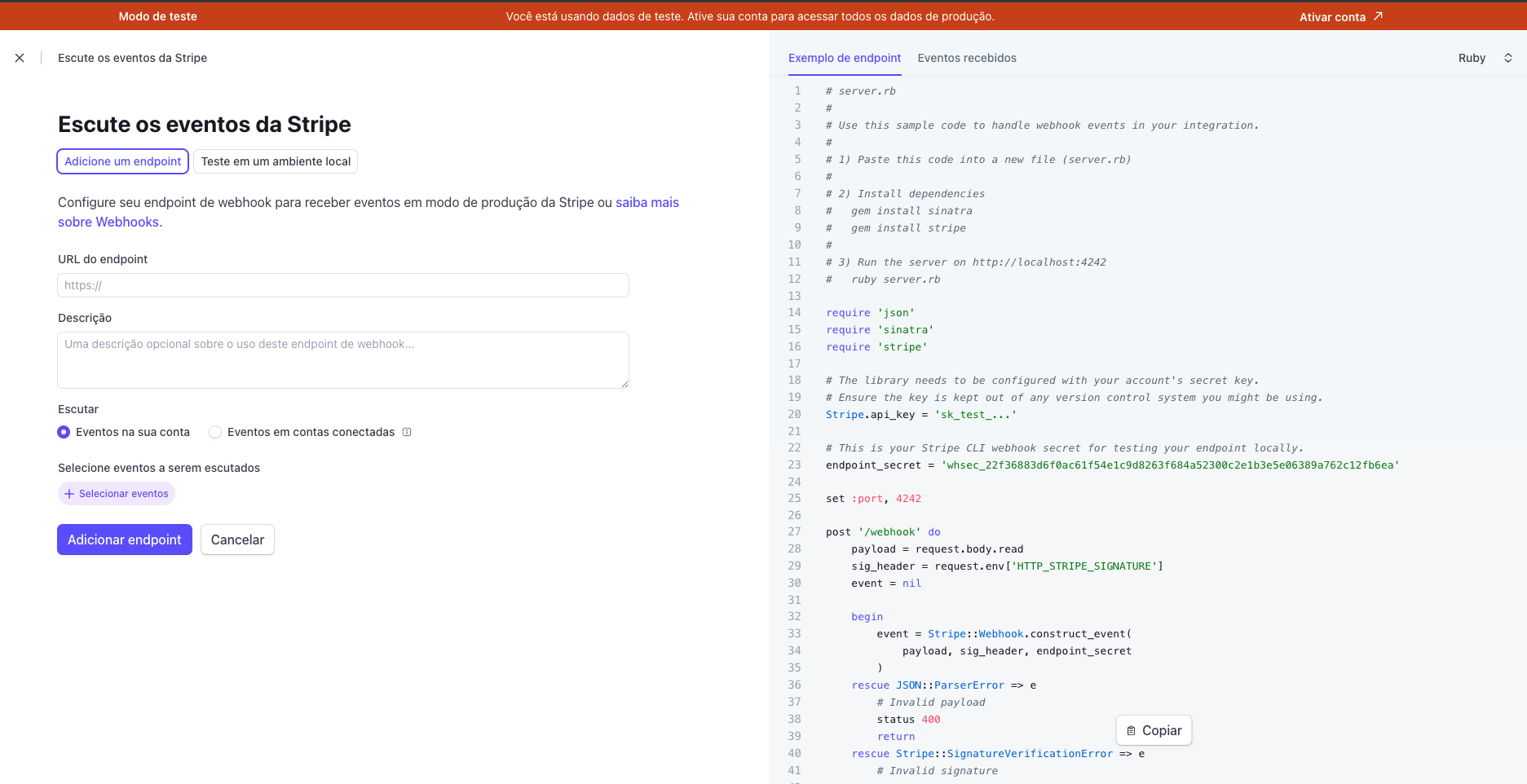Click the 'sk_test_...' API key string
This screenshot has height=784, width=1527.
click(x=976, y=415)
